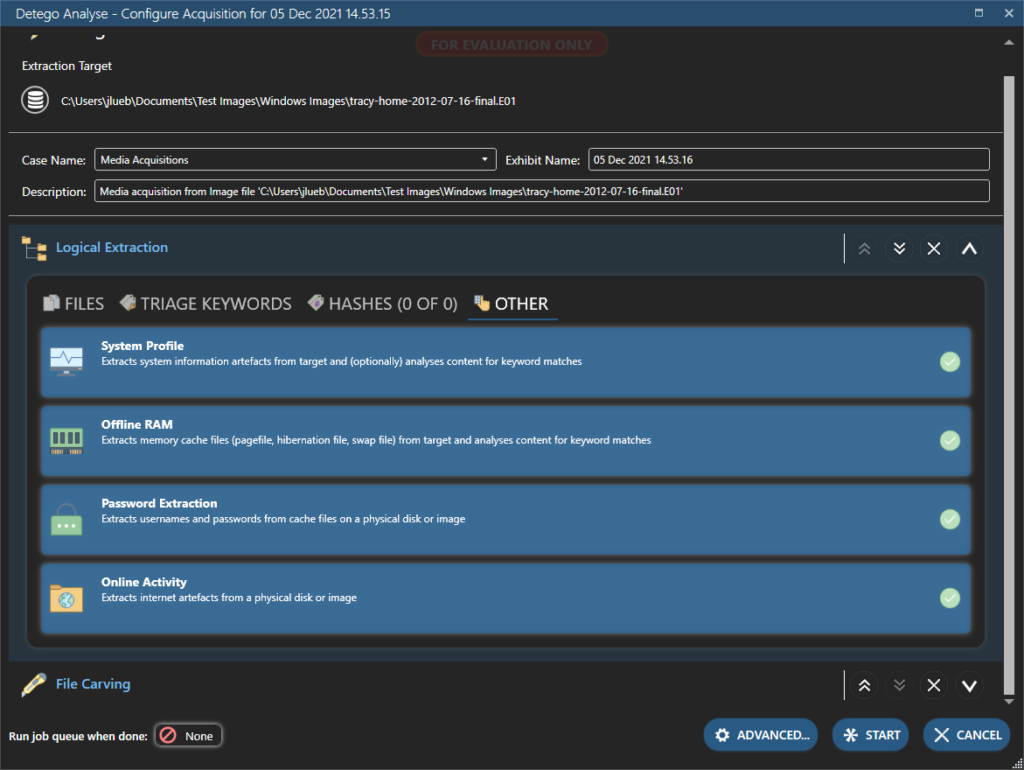Click the File Carving heading
The height and width of the screenshot is (770, 1024).
point(93,684)
